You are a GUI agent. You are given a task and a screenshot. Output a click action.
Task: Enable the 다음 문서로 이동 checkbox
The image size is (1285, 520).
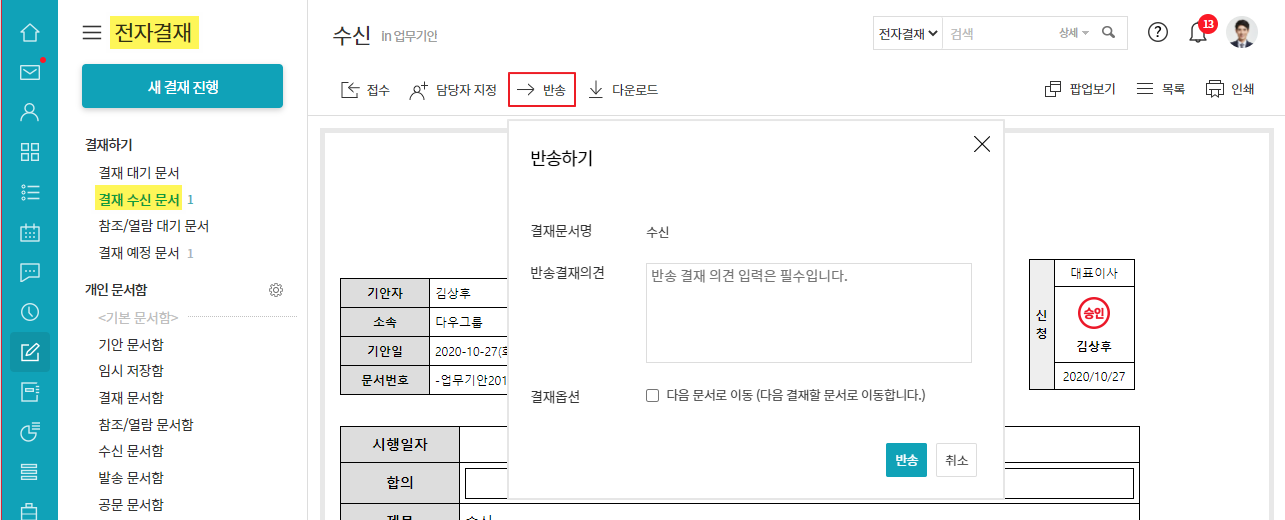click(x=653, y=396)
